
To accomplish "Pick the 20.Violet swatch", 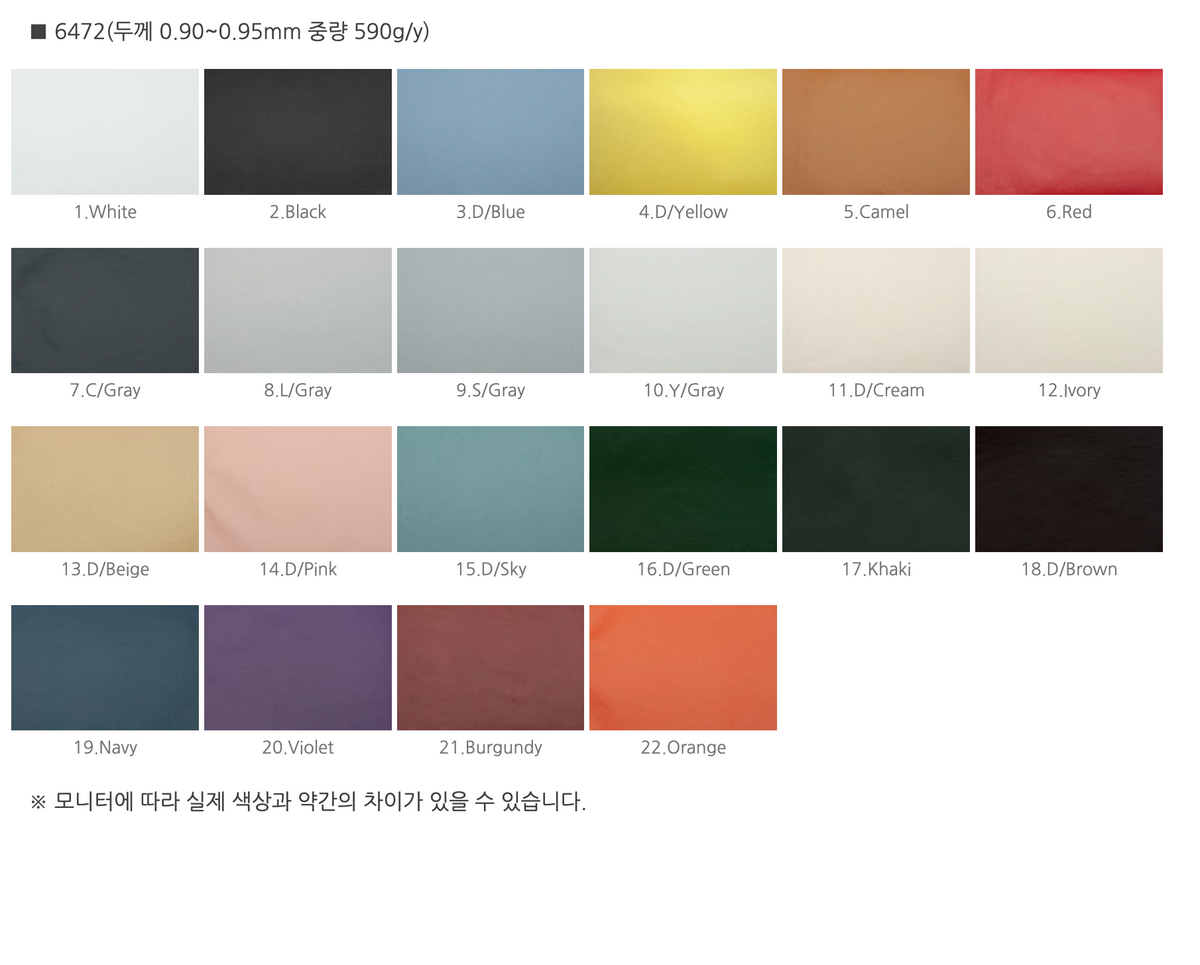I will coord(298,668).
